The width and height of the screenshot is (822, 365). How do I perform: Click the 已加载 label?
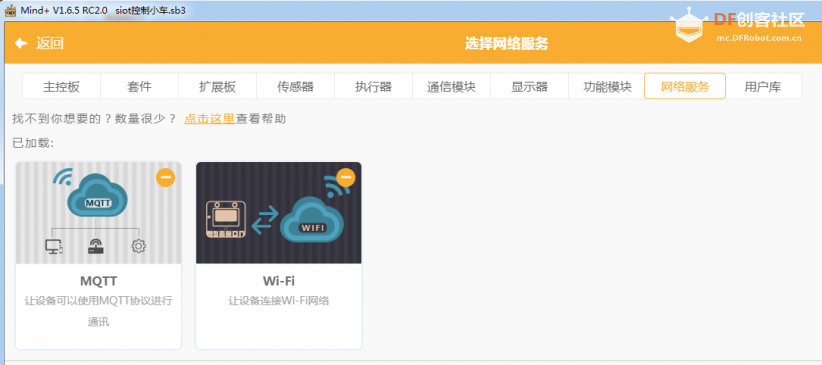click(33, 143)
